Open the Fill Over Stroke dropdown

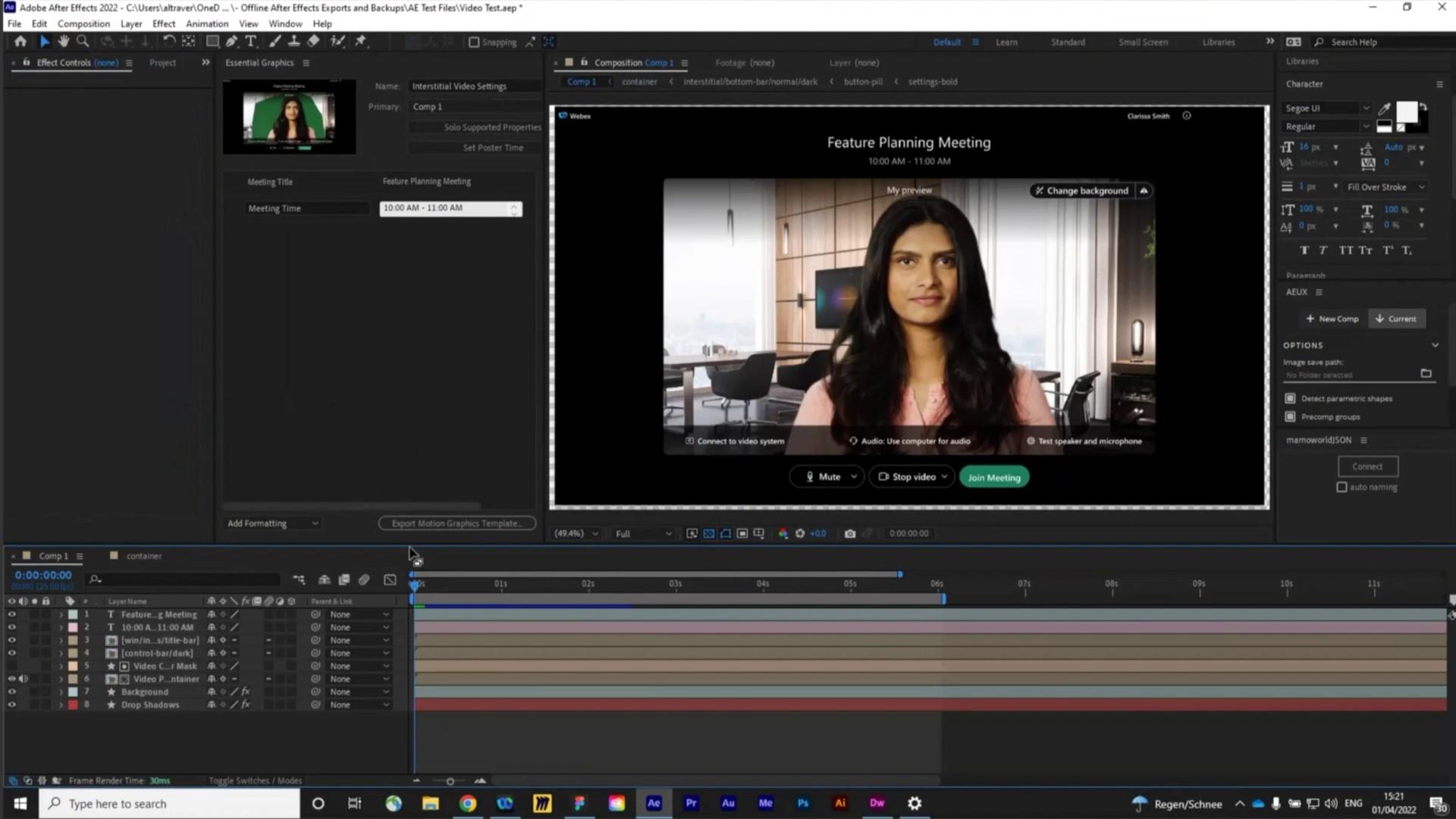[x=1385, y=187]
